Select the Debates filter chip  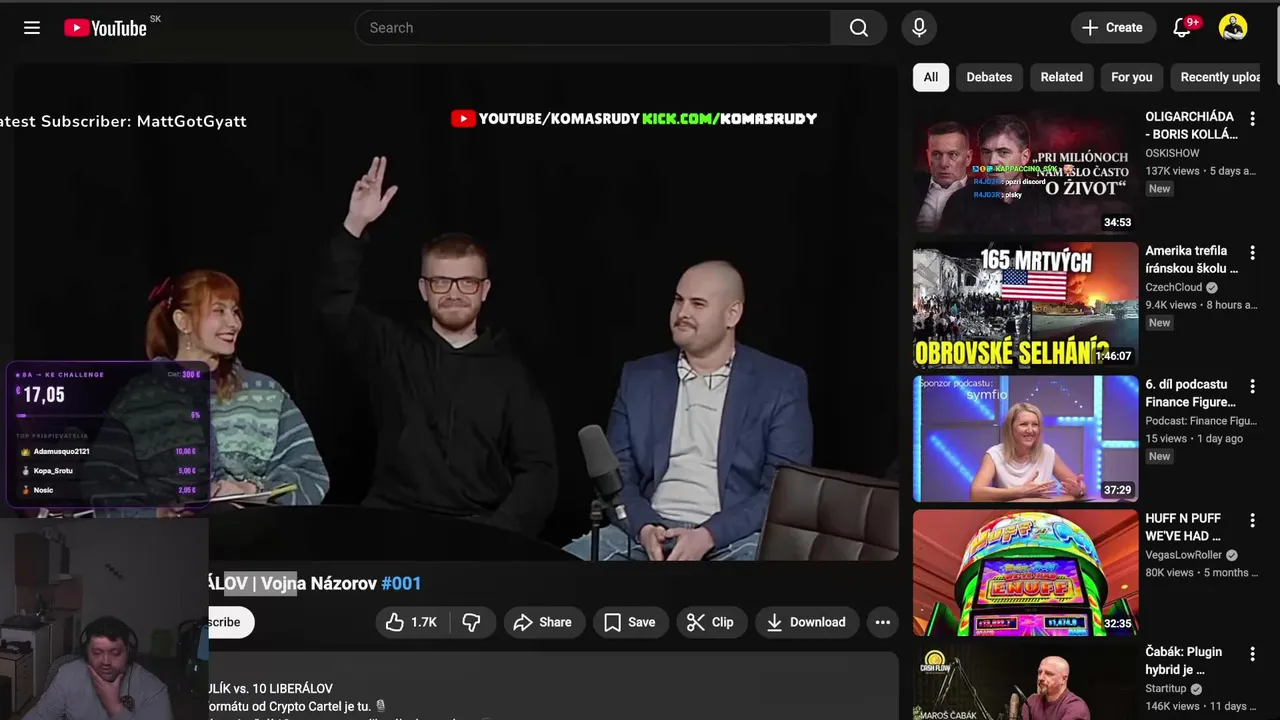point(989,77)
